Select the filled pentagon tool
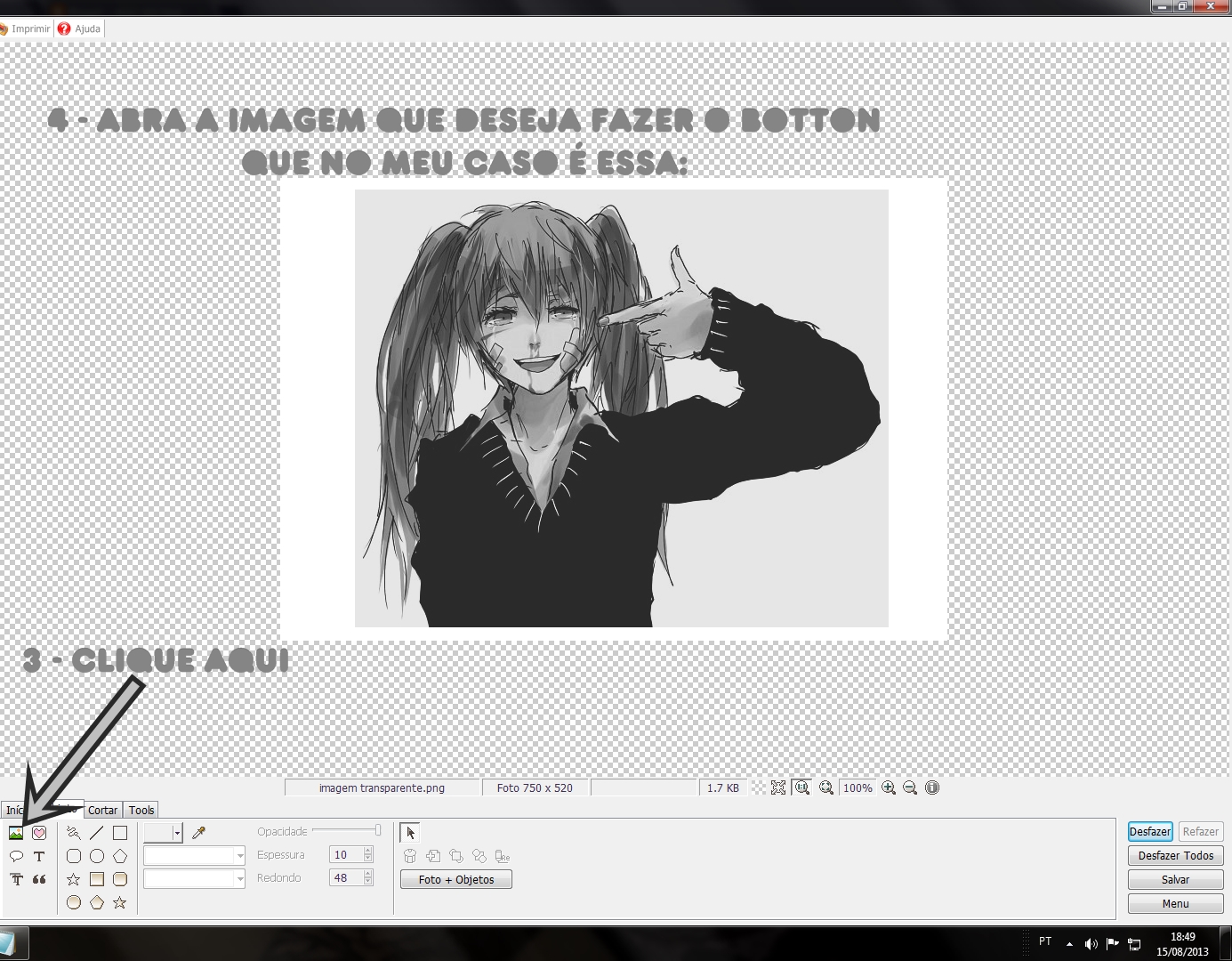1232x961 pixels. point(97,902)
